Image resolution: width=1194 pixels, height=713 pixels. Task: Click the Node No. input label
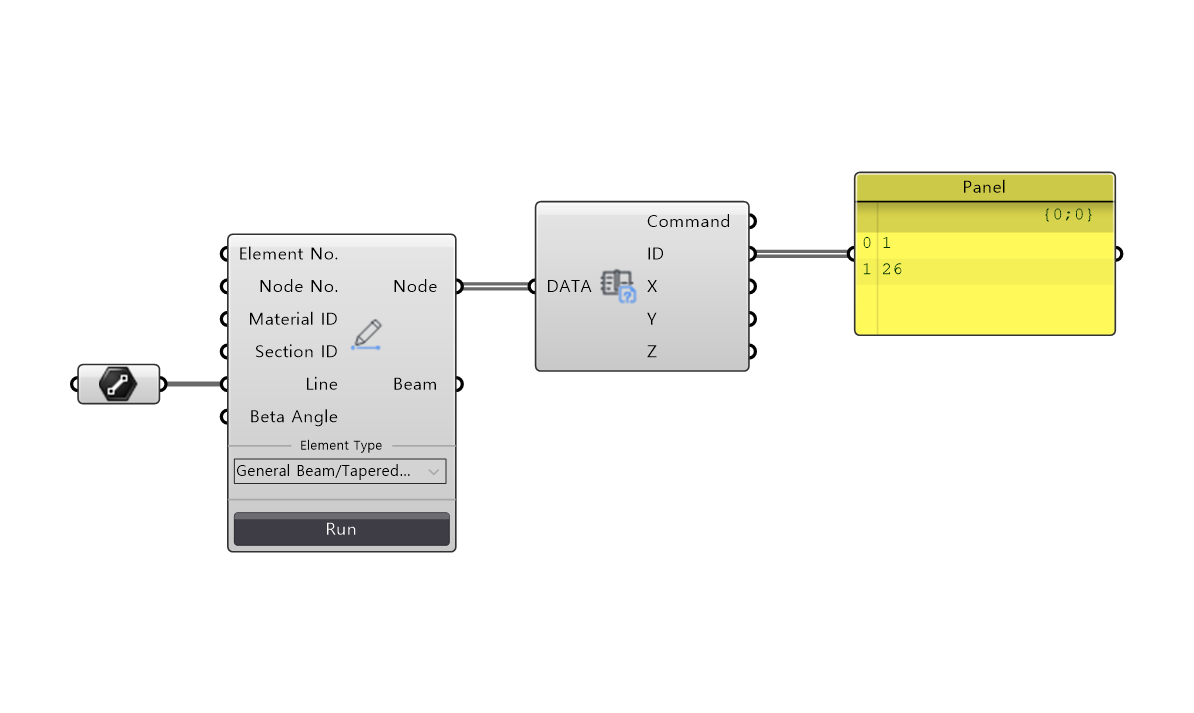click(298, 286)
